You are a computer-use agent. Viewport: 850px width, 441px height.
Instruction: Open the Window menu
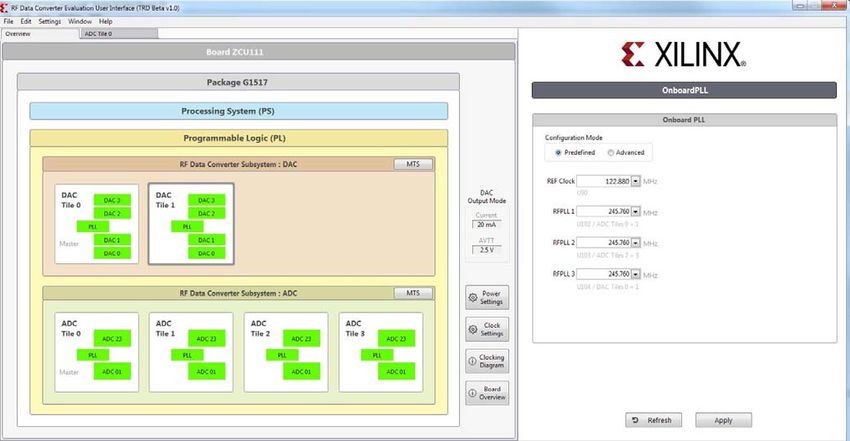tap(80, 22)
